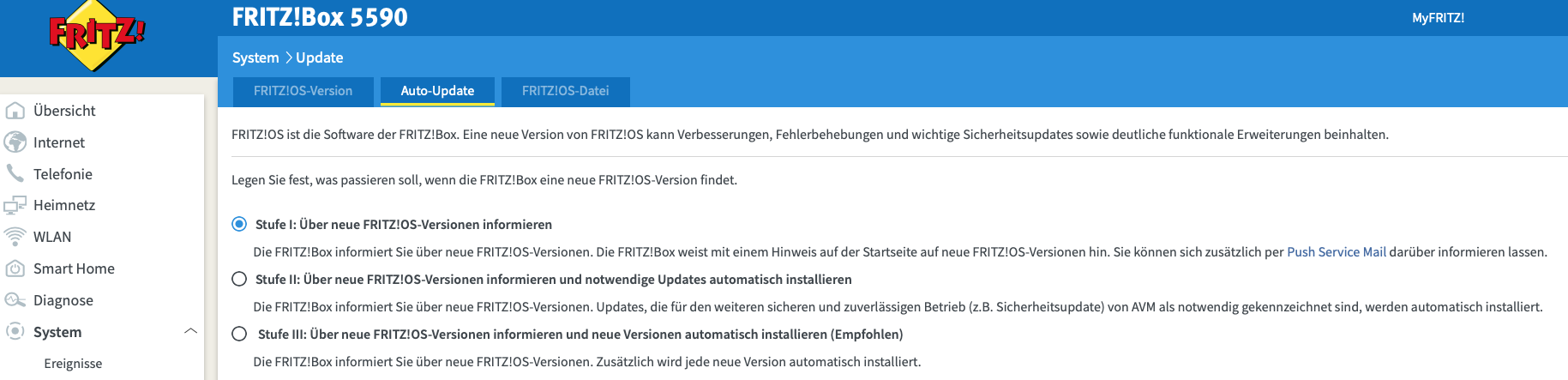Viewport: 1568px width, 380px height.
Task: Click the WLAN wireless signal icon
Action: (15, 237)
